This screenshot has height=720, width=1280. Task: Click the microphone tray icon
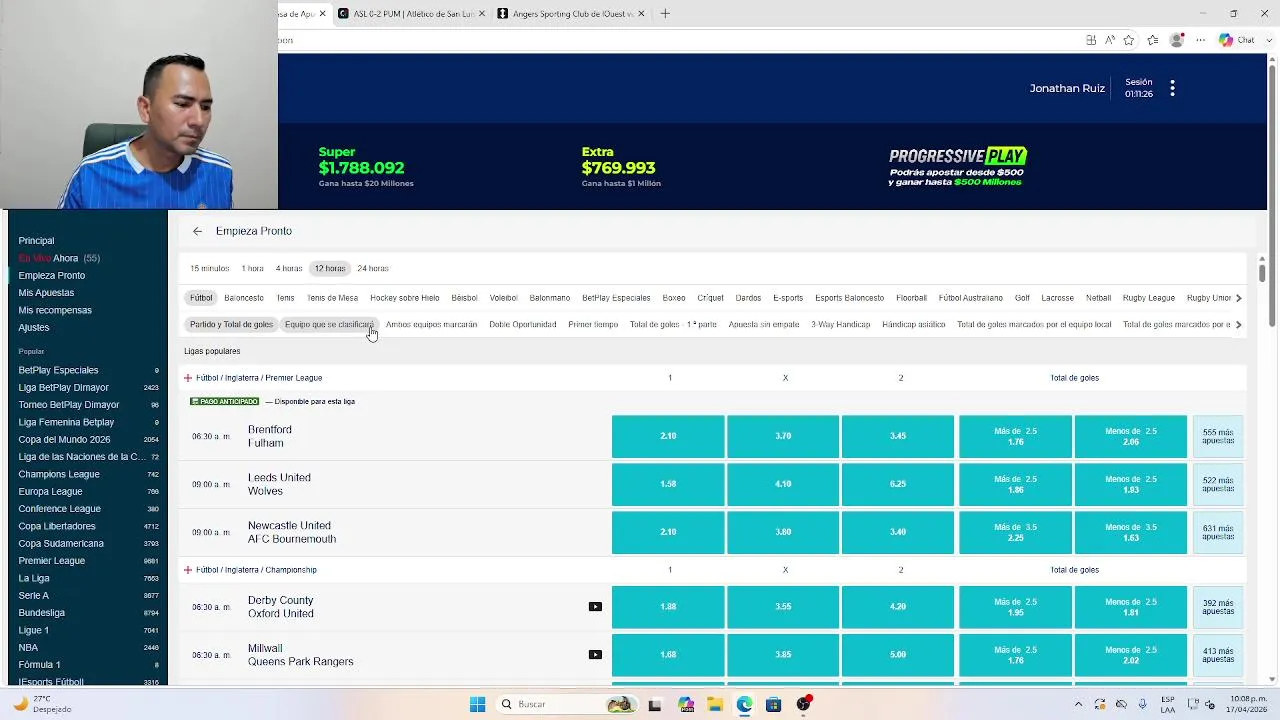click(1142, 704)
